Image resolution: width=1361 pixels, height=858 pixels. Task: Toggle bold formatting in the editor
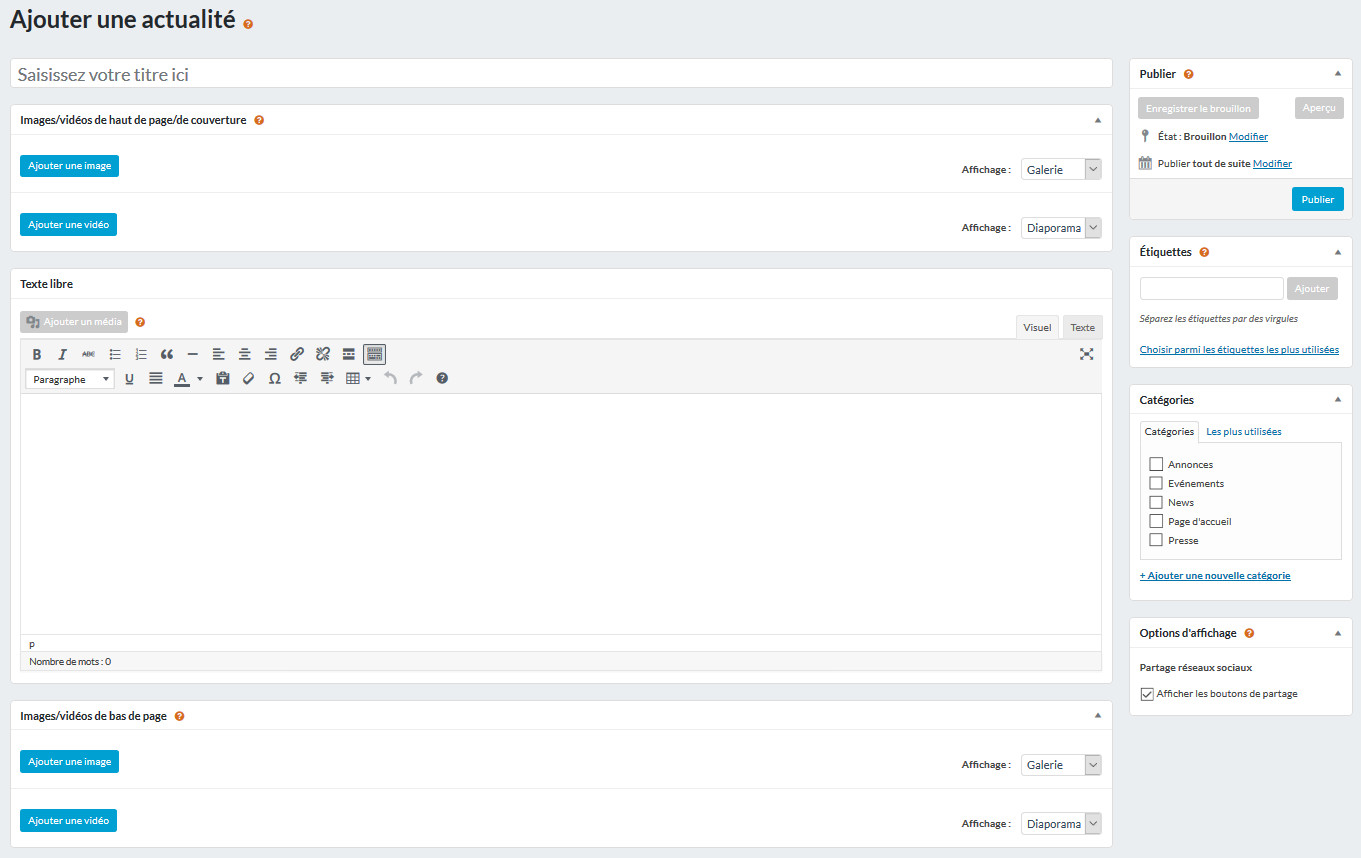37,354
